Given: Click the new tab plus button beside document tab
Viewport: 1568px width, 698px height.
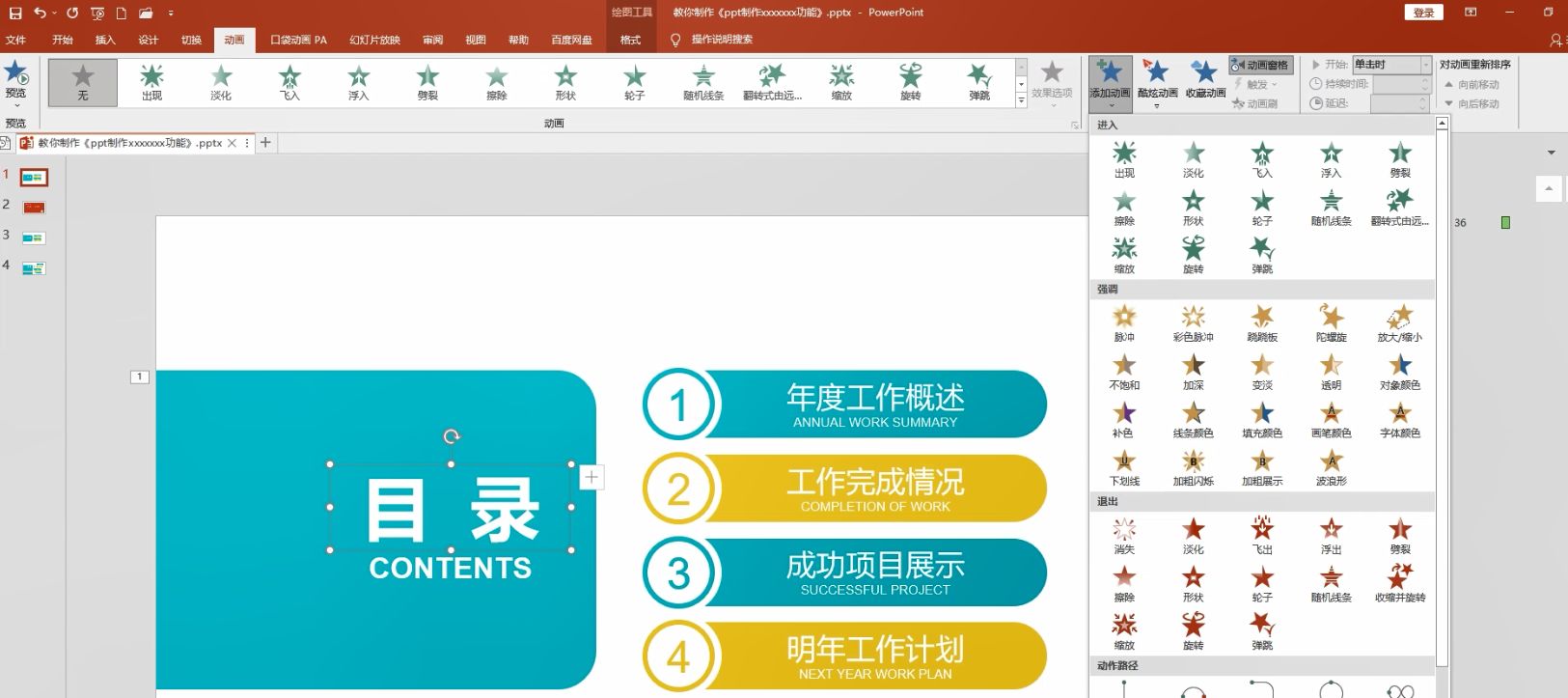Looking at the screenshot, I should tap(265, 143).
